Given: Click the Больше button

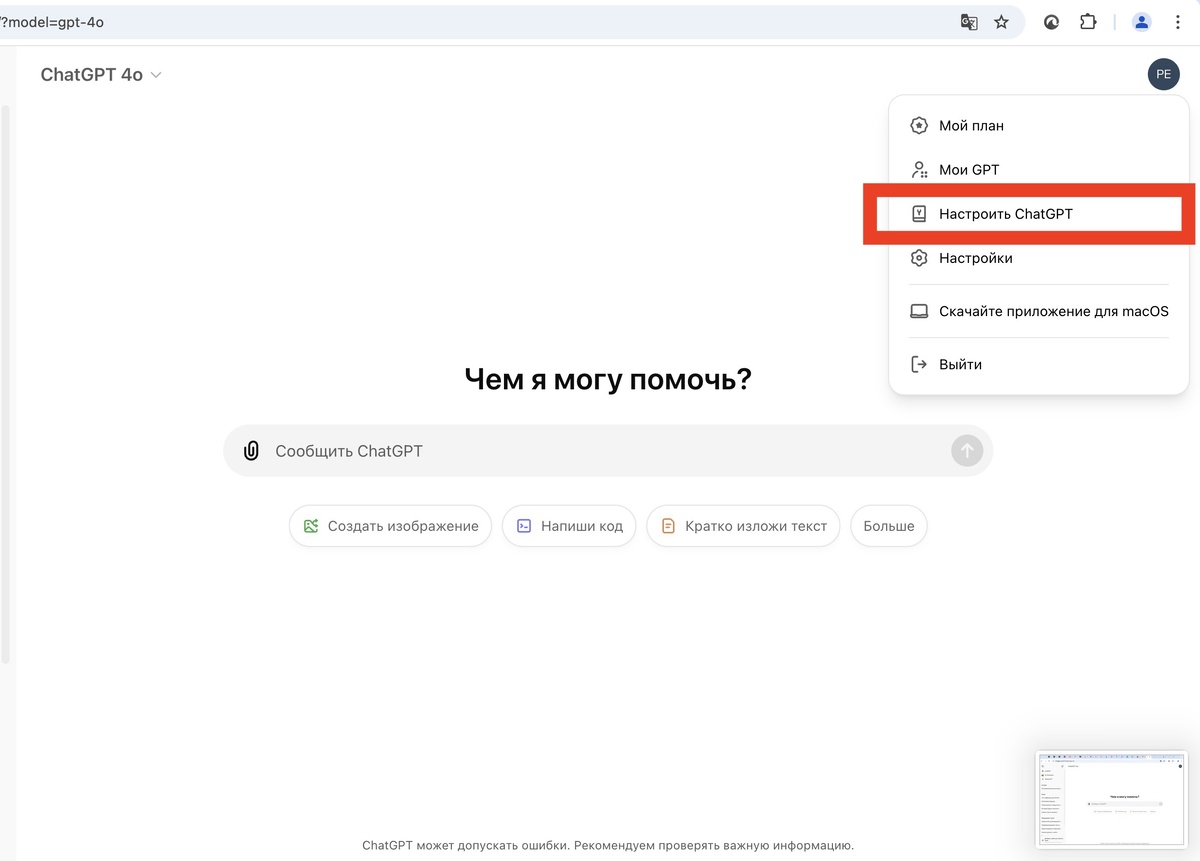Looking at the screenshot, I should click(x=889, y=526).
